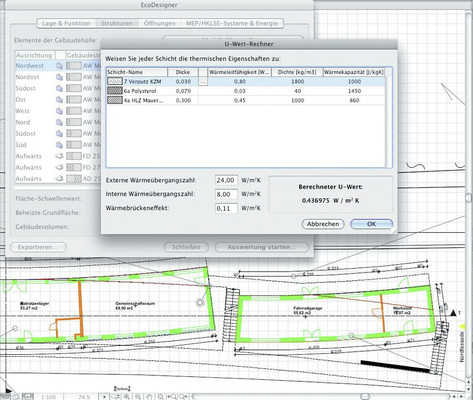Open the arrow popup next to the 74 % zoom value

104,397
